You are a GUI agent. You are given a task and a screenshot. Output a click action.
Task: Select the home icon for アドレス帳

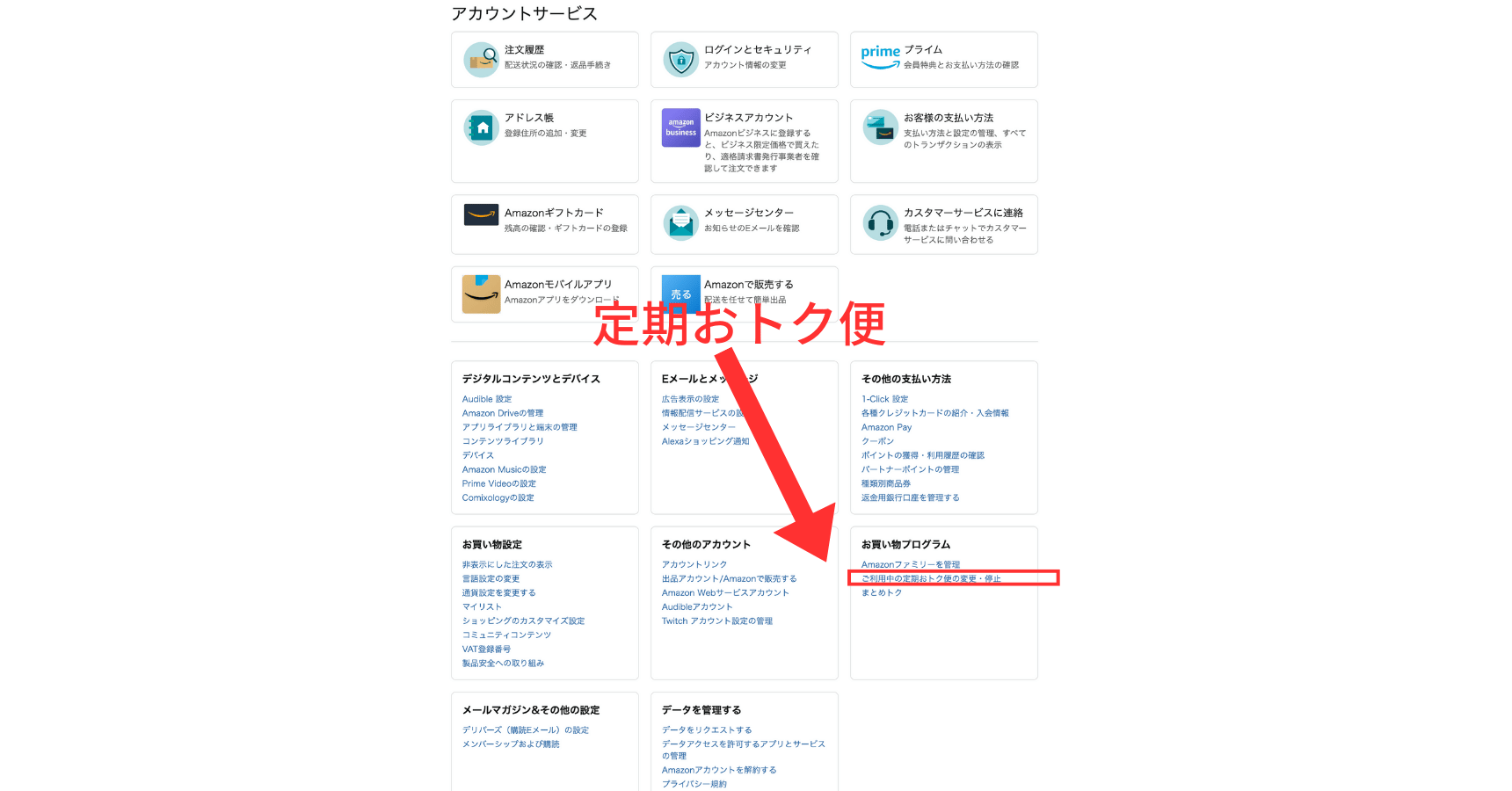point(481,128)
